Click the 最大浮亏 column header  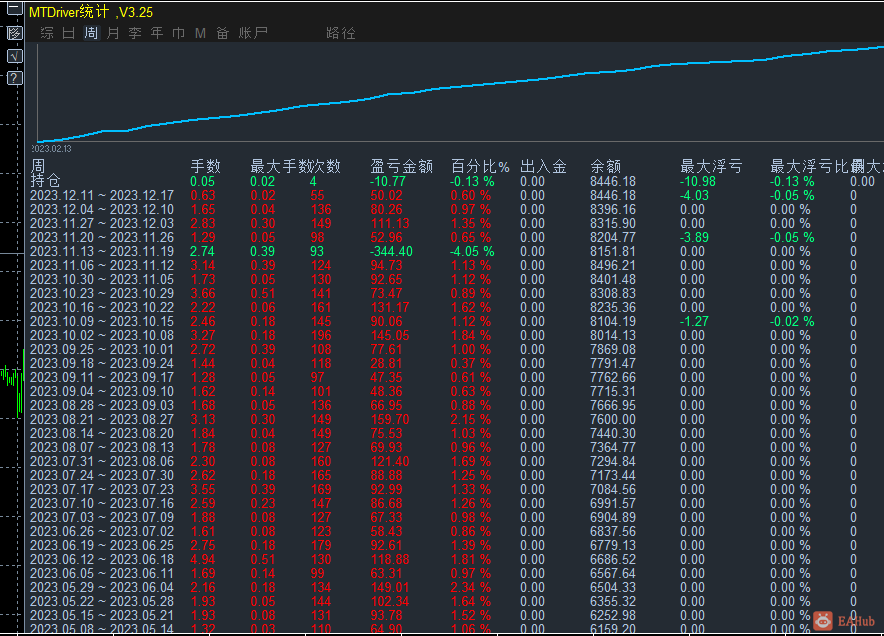(711, 166)
